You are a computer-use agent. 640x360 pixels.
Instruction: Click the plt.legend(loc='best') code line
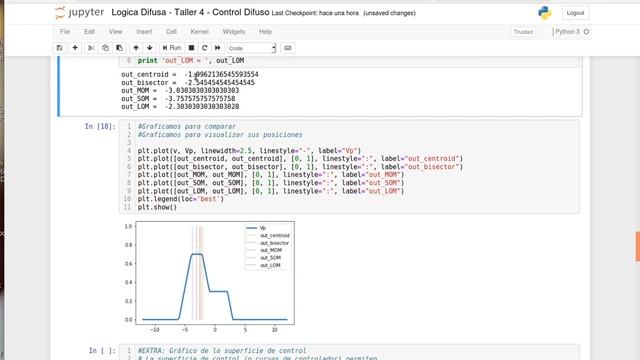[181, 199]
